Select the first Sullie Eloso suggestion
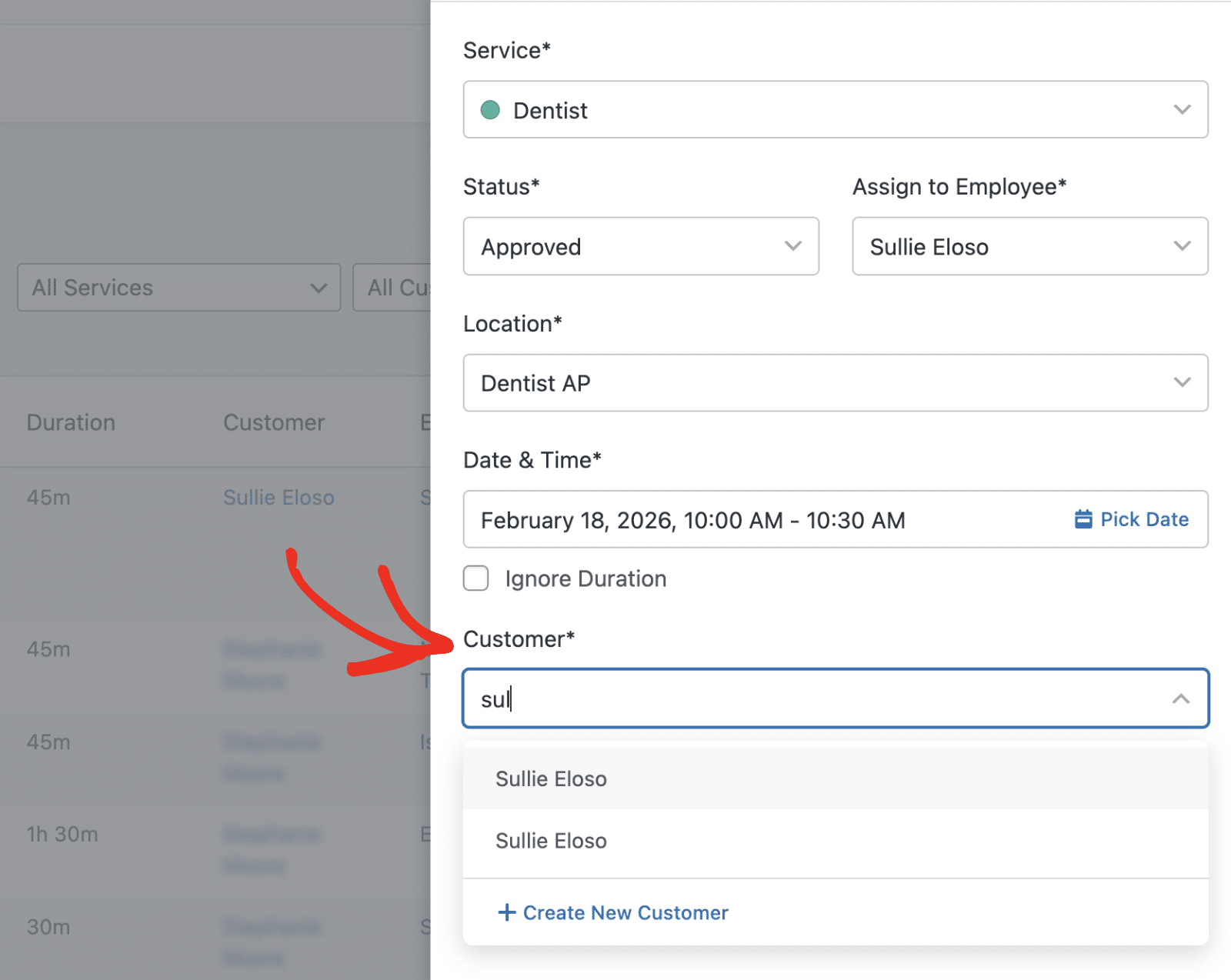1231x980 pixels. pos(550,778)
